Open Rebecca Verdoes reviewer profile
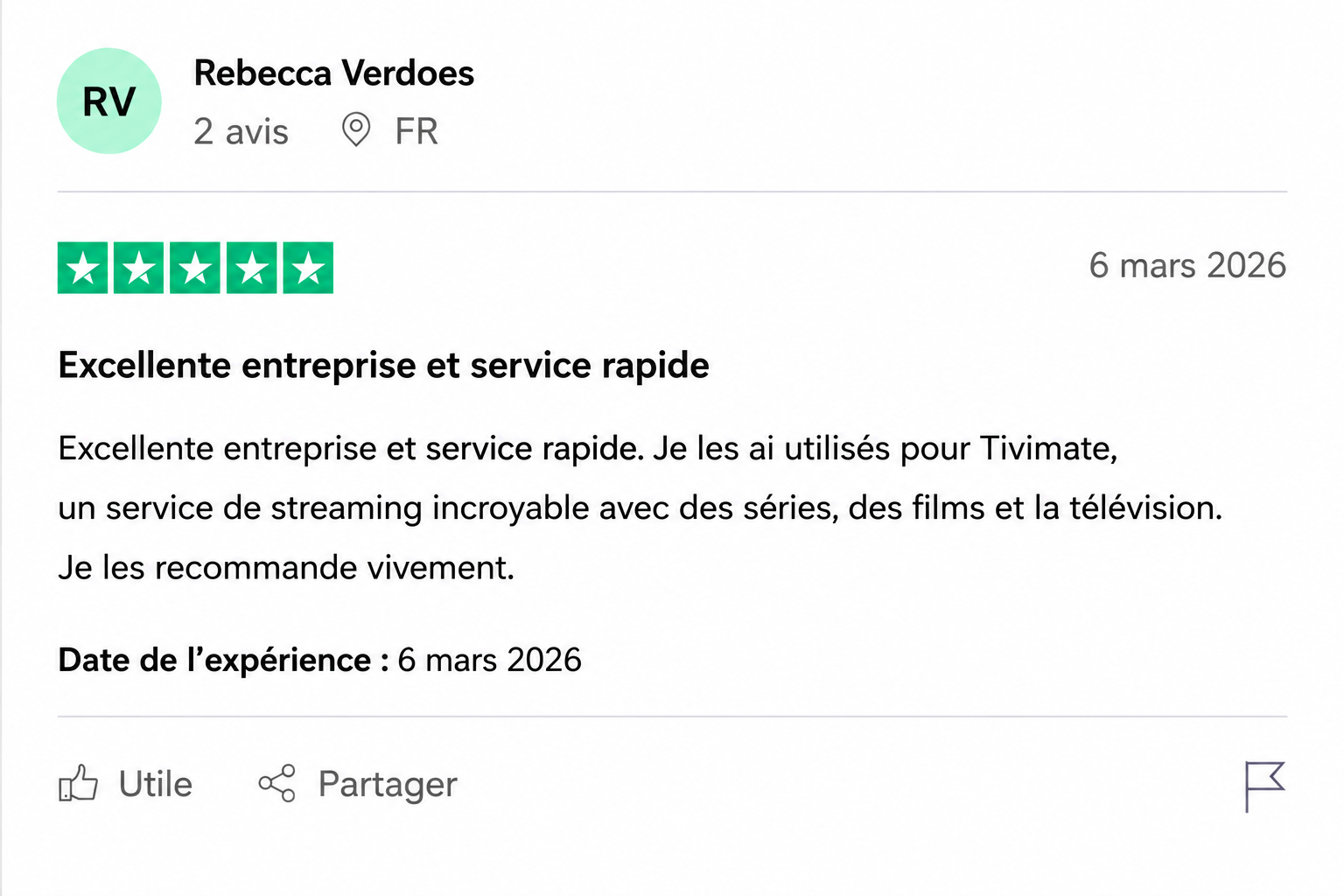 [x=333, y=73]
